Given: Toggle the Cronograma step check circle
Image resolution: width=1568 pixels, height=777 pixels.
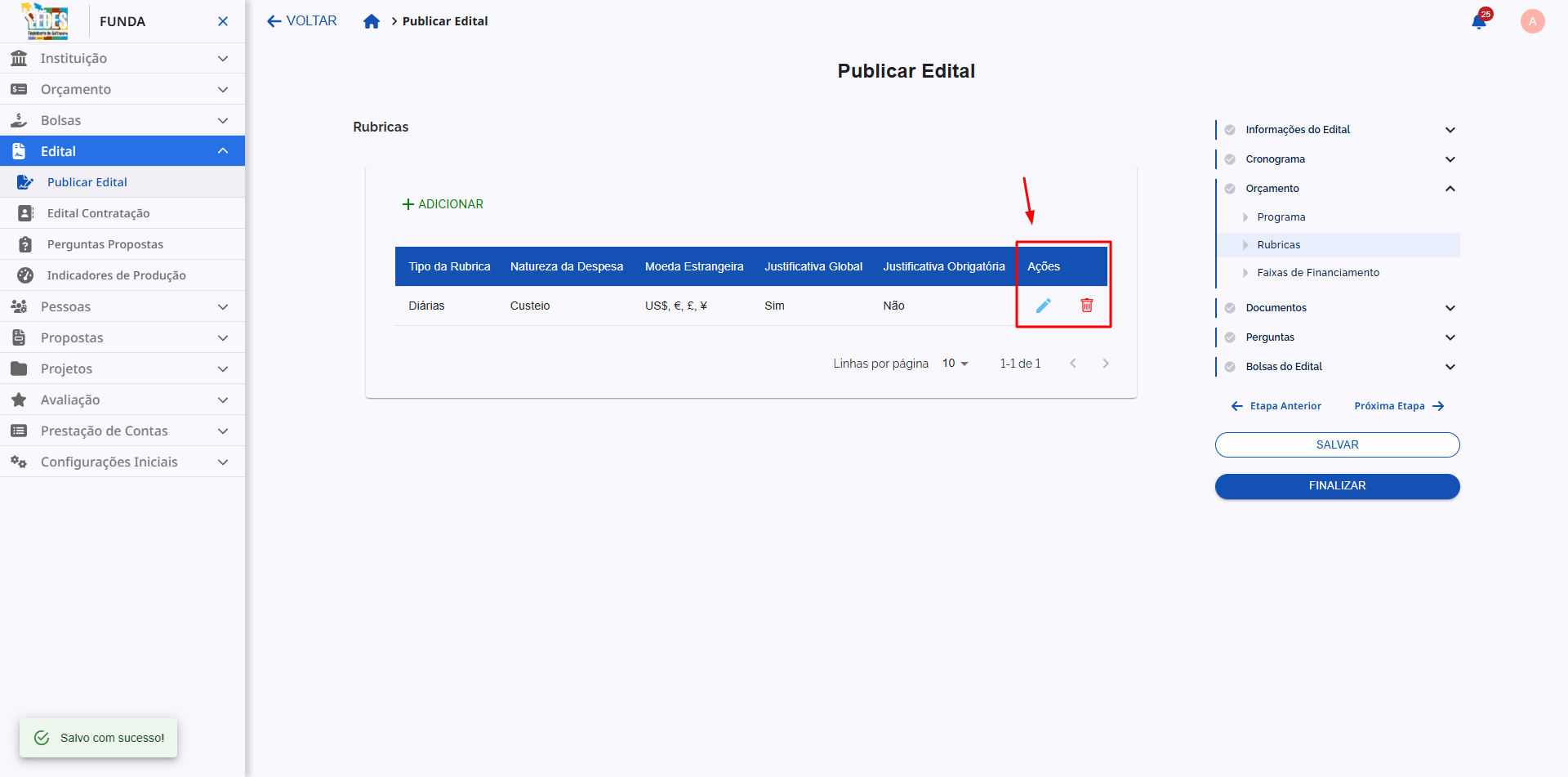Looking at the screenshot, I should pos(1230,159).
